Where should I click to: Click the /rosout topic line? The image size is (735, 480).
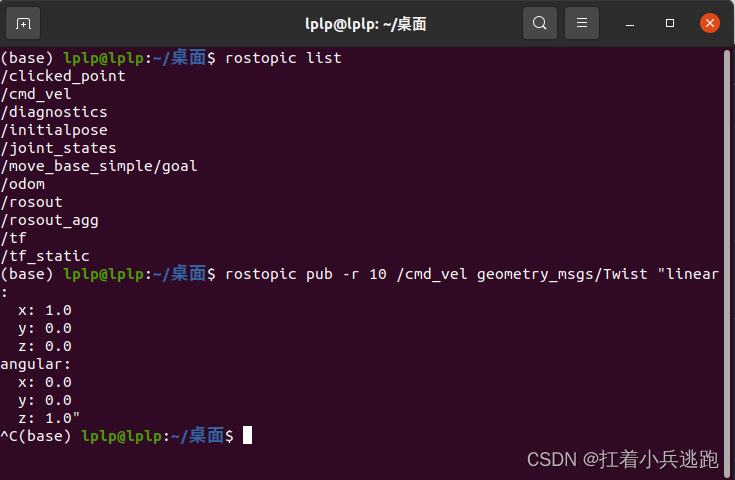pos(31,202)
